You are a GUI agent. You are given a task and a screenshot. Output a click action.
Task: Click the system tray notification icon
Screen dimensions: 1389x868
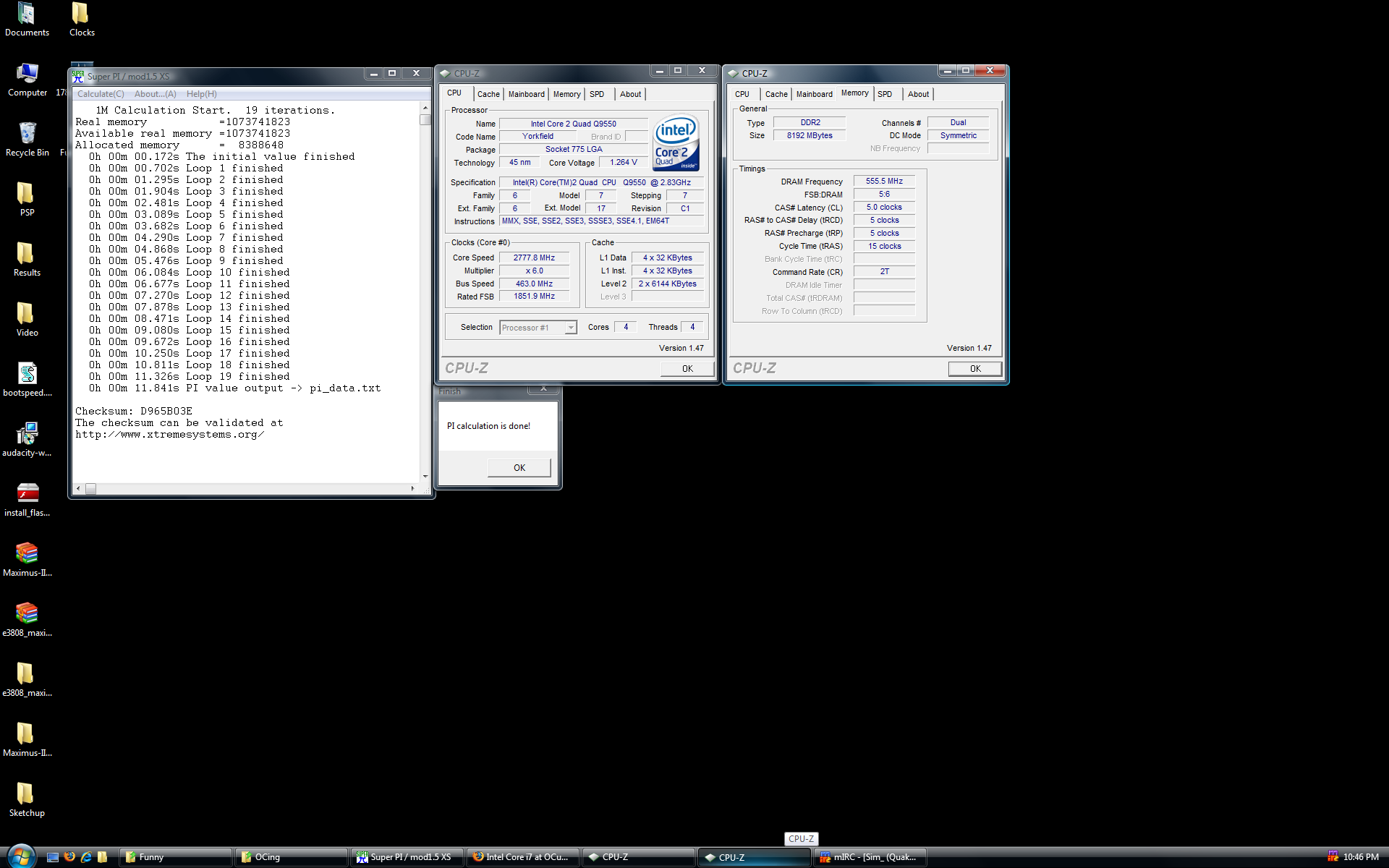[x=1332, y=856]
